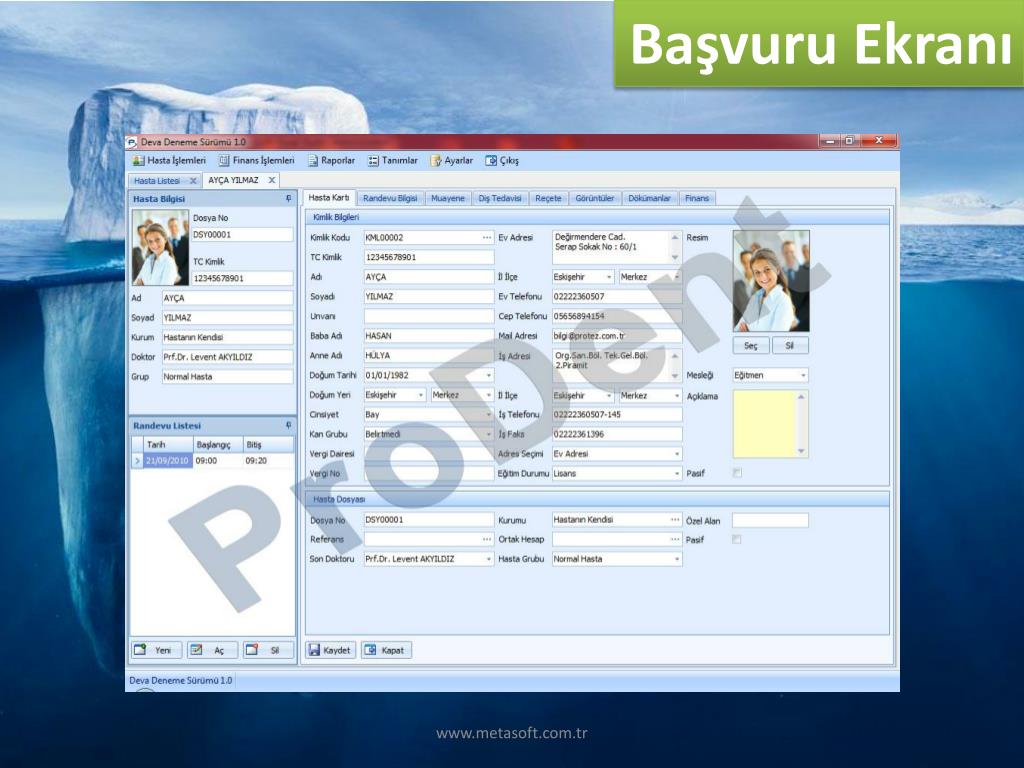Toggle the Pasif checkbox in Kimlik Bilgileri
Viewport: 1024px width, 768px height.
(x=737, y=473)
